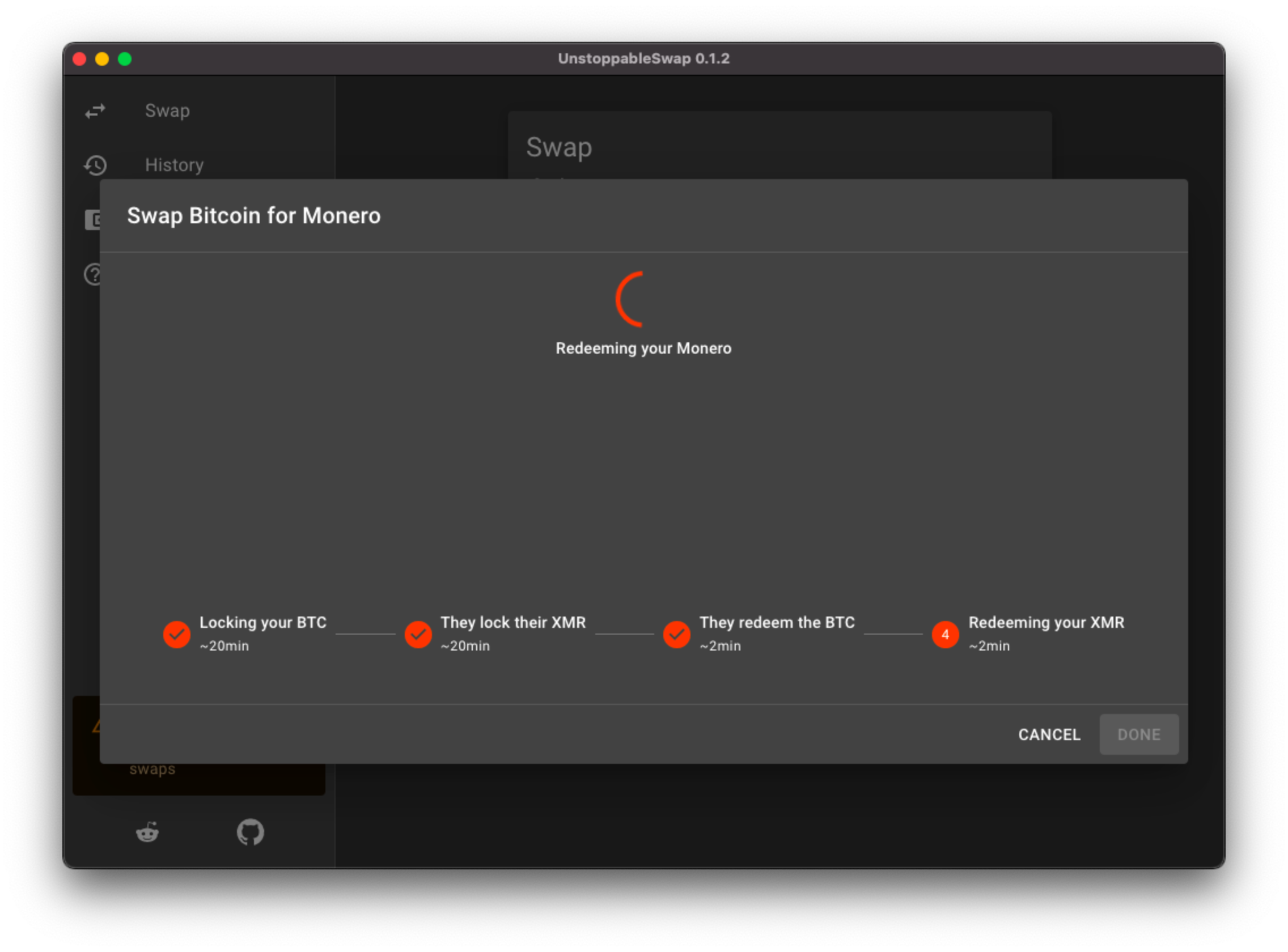Click the Locking your BTC step checkmark
Viewport: 1288px width, 952px height.
177,635
